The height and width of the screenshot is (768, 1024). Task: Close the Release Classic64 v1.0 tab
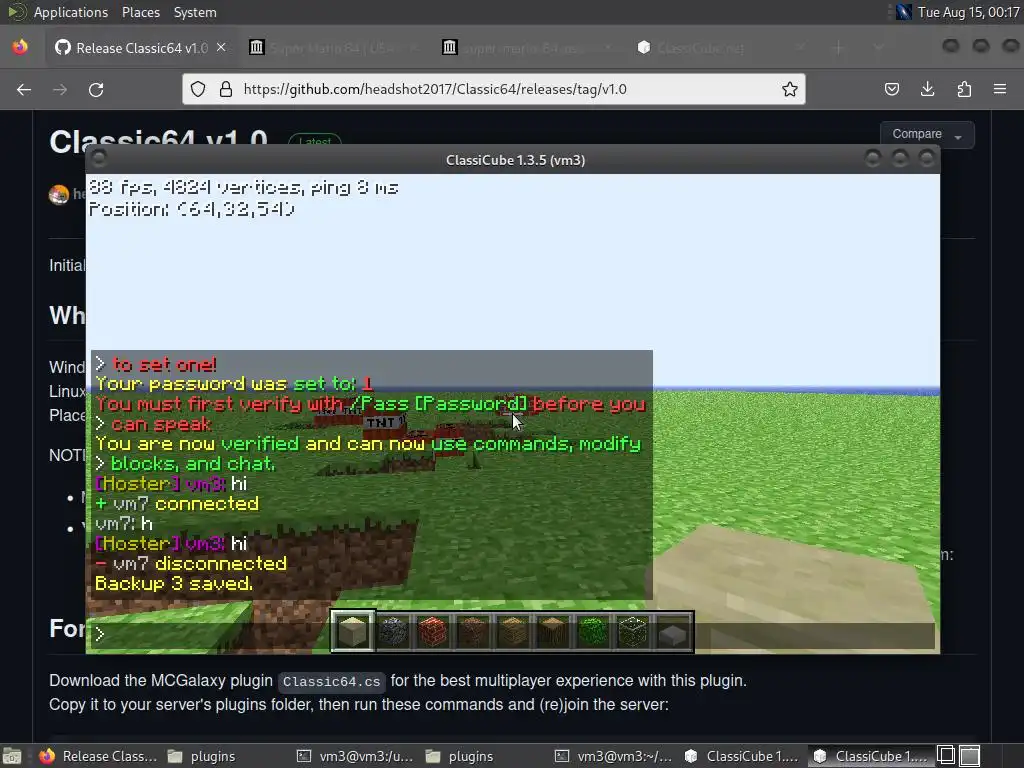[221, 48]
